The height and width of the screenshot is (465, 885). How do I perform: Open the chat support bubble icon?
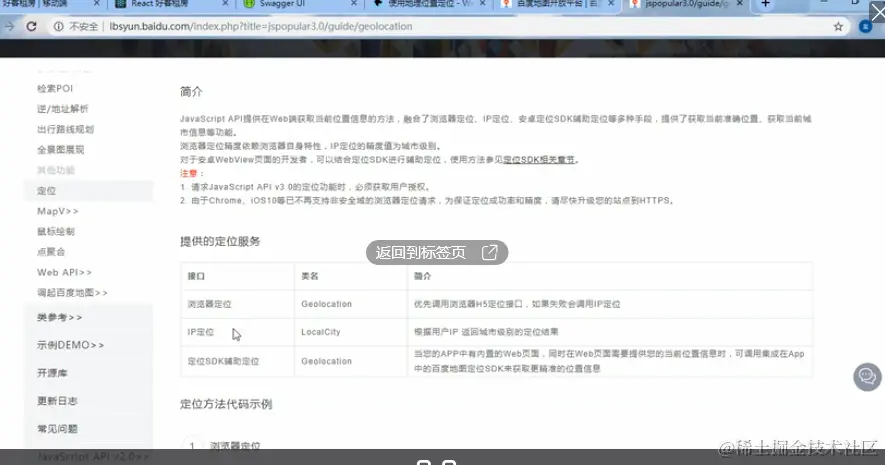coord(867,376)
